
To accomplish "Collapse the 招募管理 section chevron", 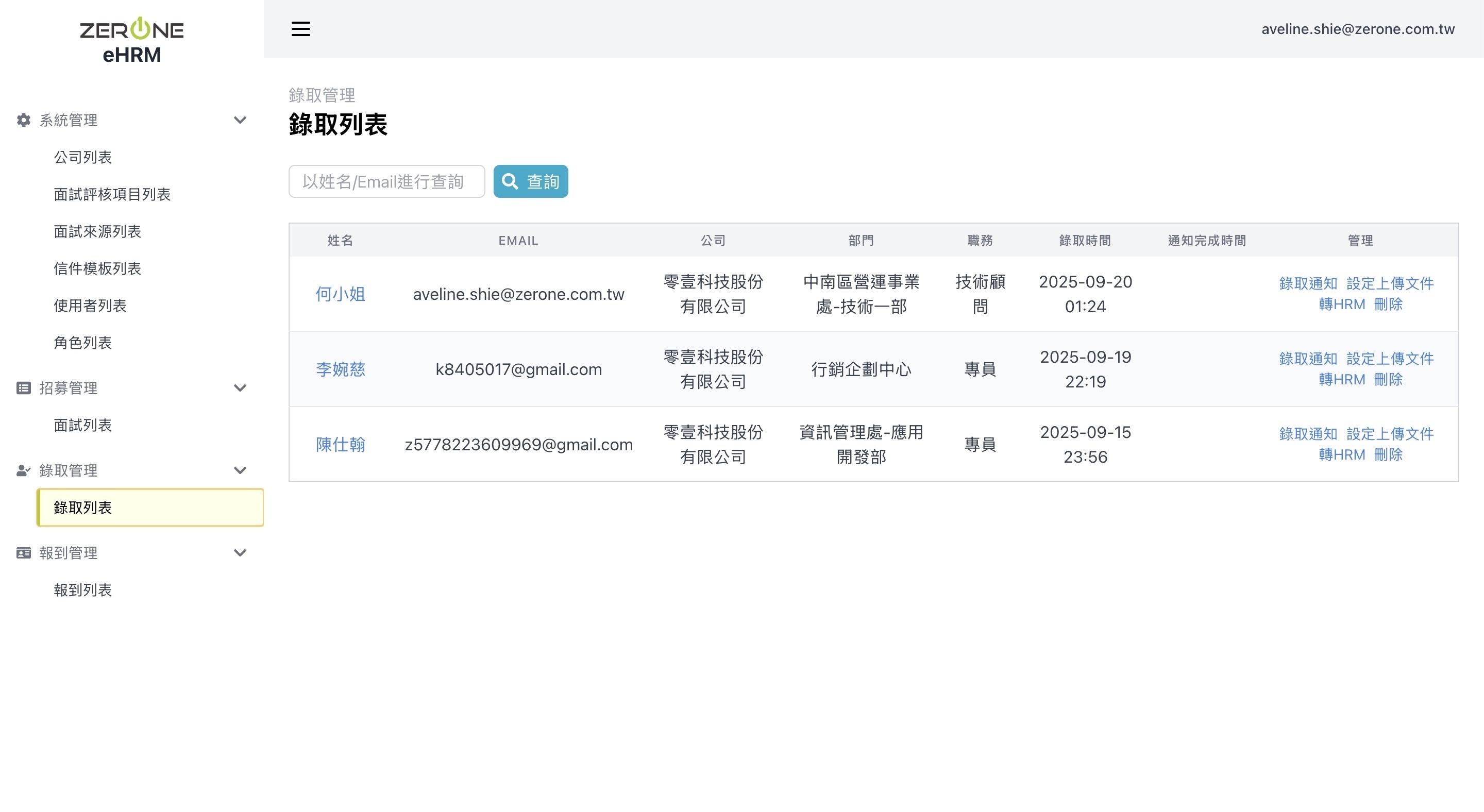I will 240,387.
